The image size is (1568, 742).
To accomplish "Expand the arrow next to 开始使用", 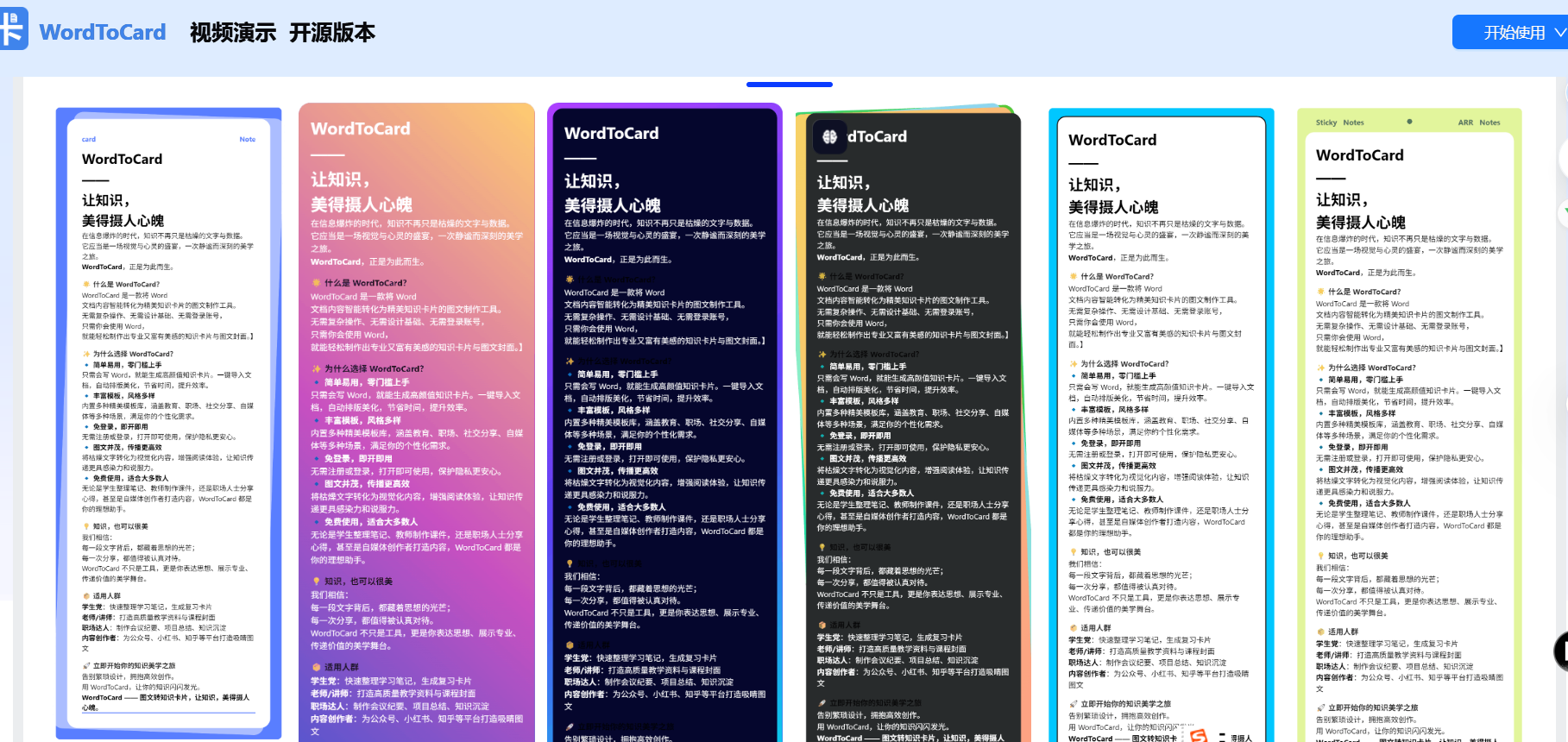I will 1559,33.
